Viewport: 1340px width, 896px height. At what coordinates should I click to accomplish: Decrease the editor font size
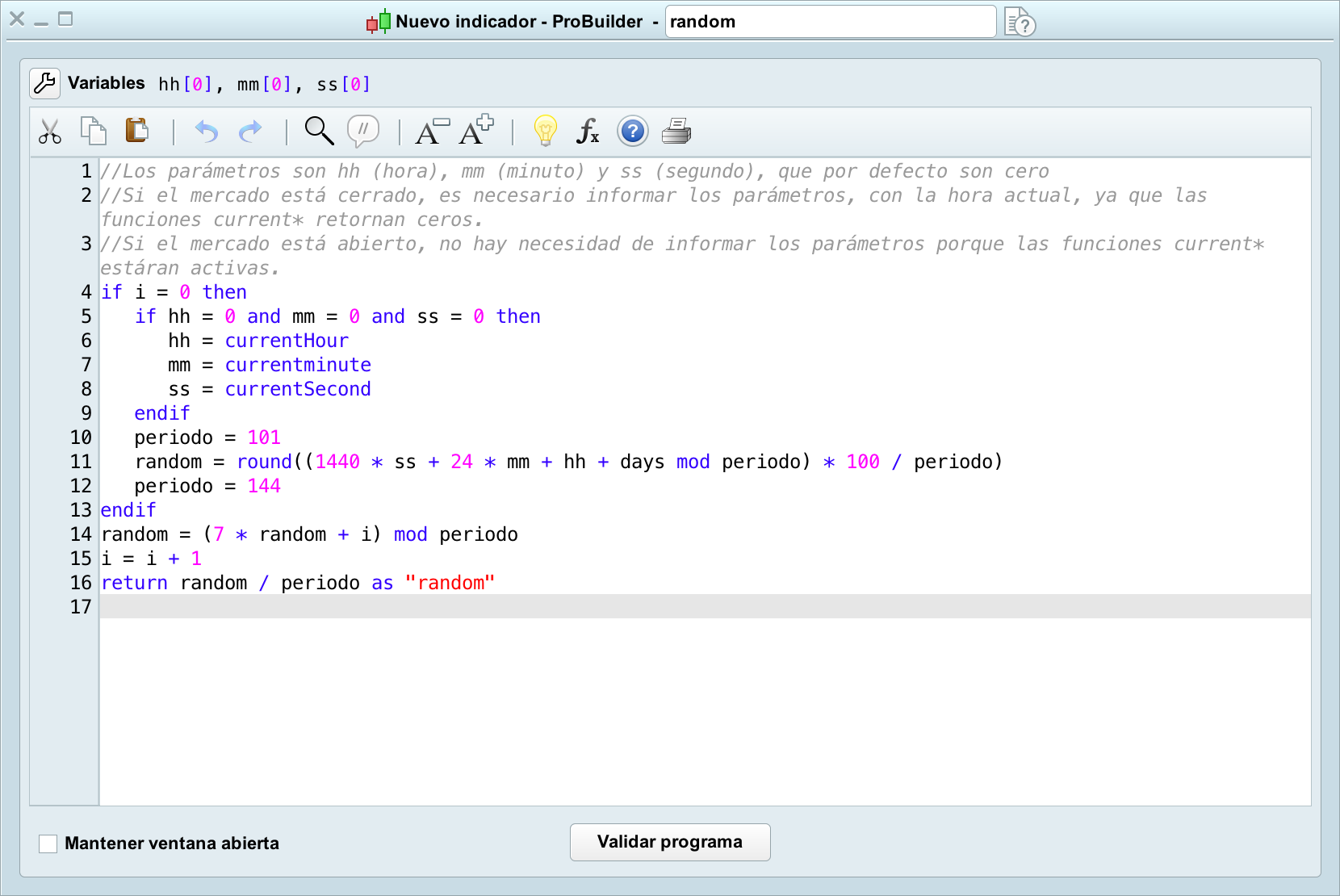pyautogui.click(x=431, y=132)
